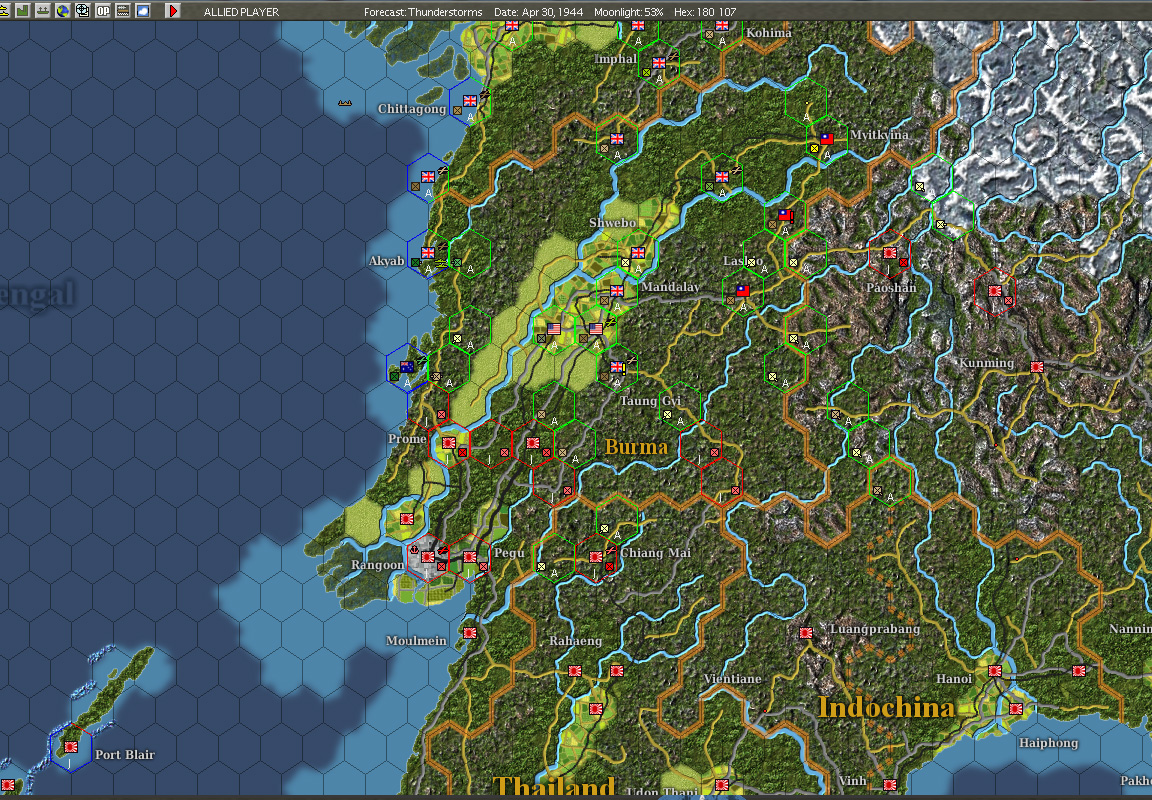Viewport: 1152px width, 800px height.
Task: Click the red arrow end turn button
Action: coord(173,11)
